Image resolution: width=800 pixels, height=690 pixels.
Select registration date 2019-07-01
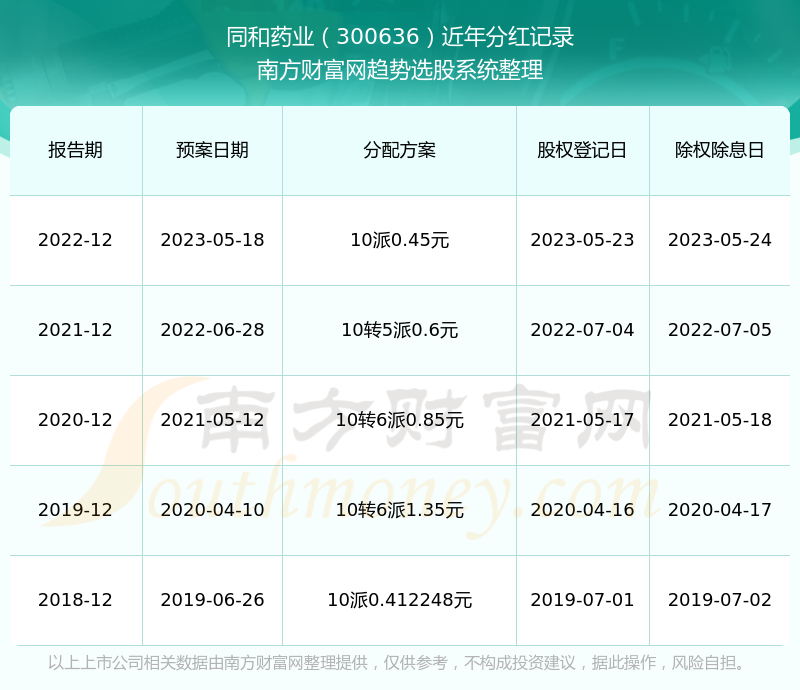pos(582,600)
